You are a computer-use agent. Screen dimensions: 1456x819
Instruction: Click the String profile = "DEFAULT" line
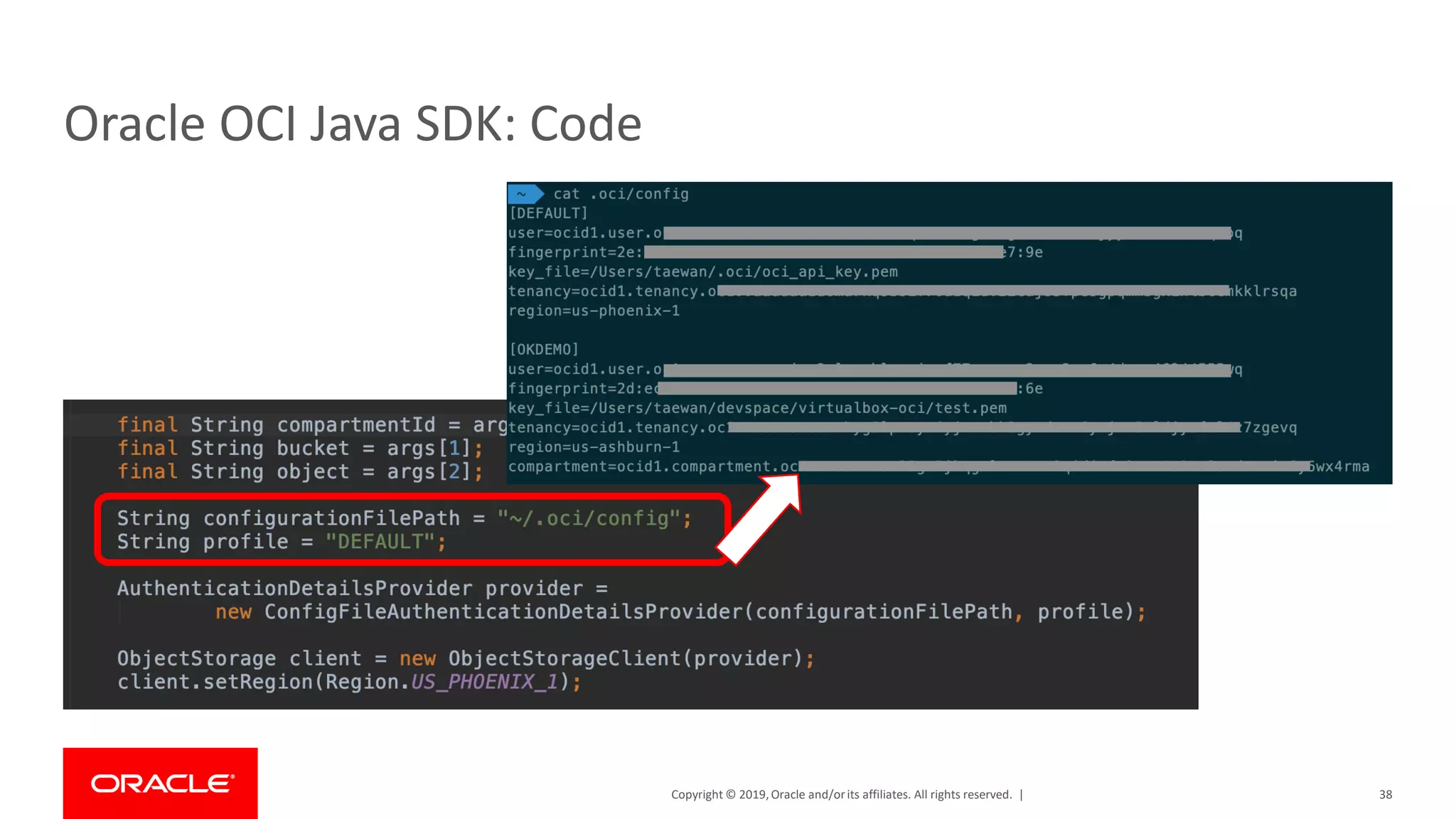point(282,542)
